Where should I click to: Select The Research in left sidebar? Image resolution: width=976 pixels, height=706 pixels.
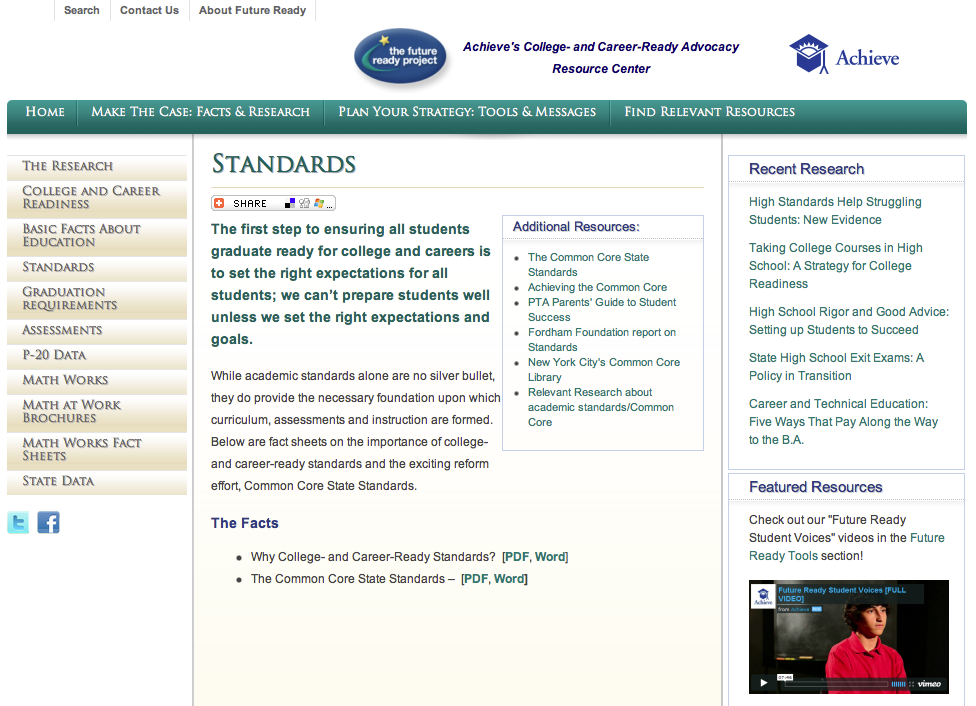pyautogui.click(x=97, y=166)
